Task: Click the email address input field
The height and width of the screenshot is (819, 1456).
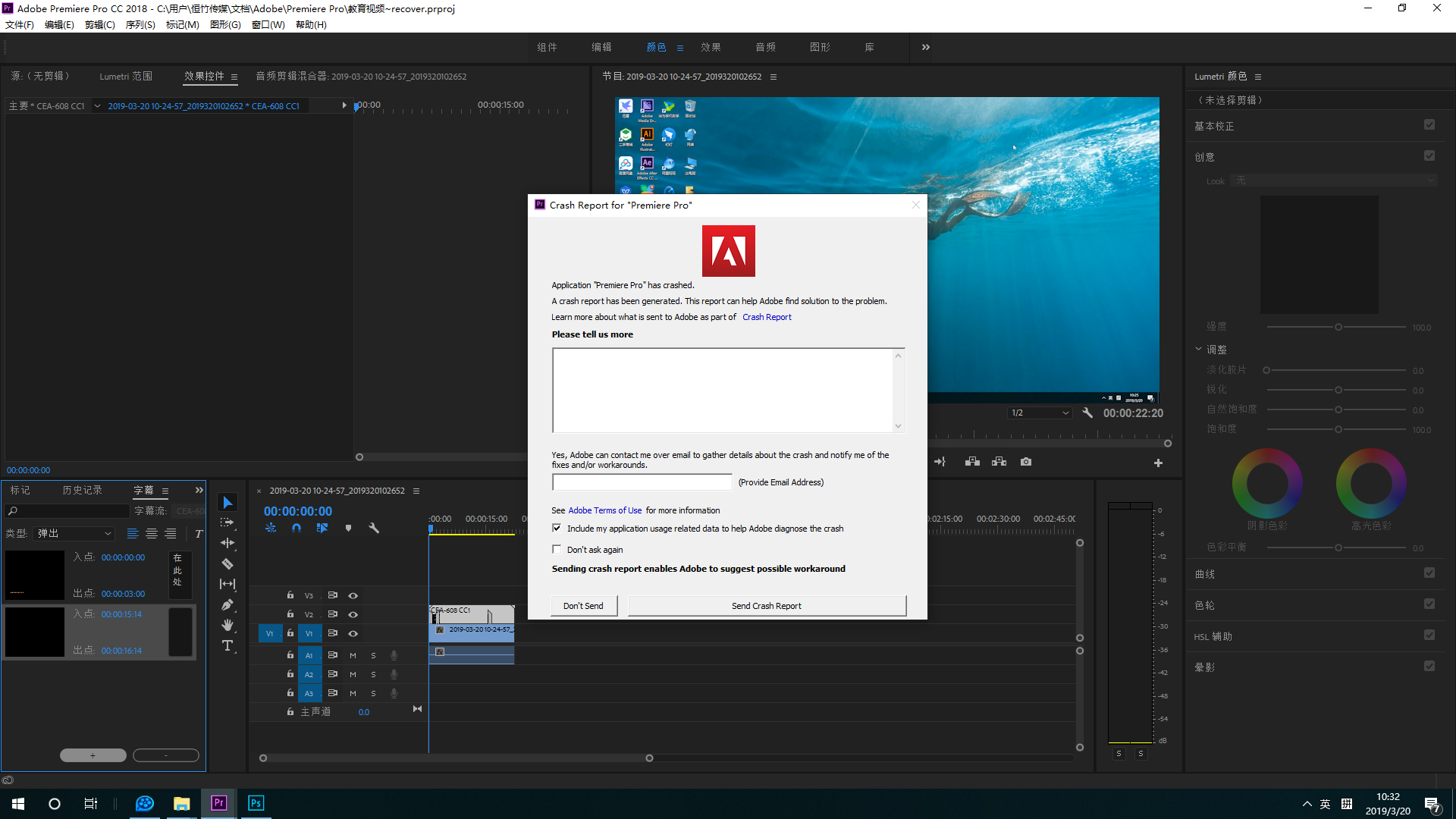Action: tap(642, 482)
